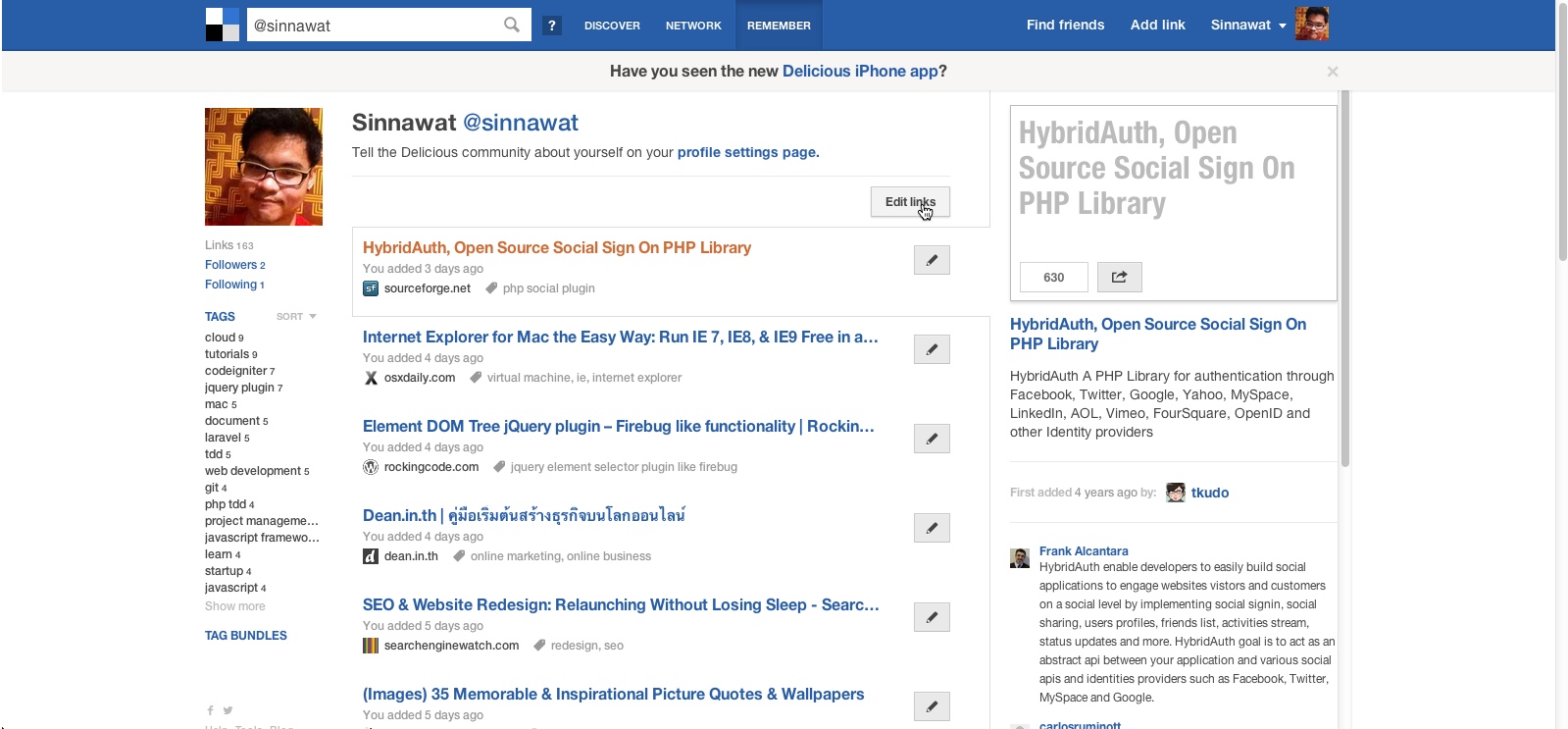Click the searchenginewatch.com favicon
Screen dimensions: 1568x729
tap(371, 646)
